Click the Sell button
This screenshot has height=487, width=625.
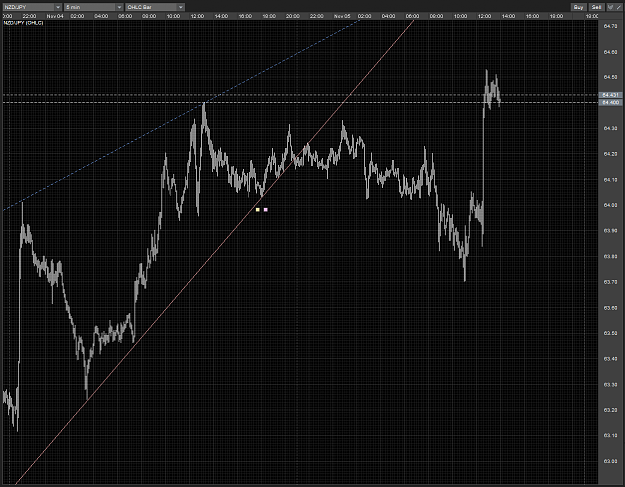(x=596, y=7)
